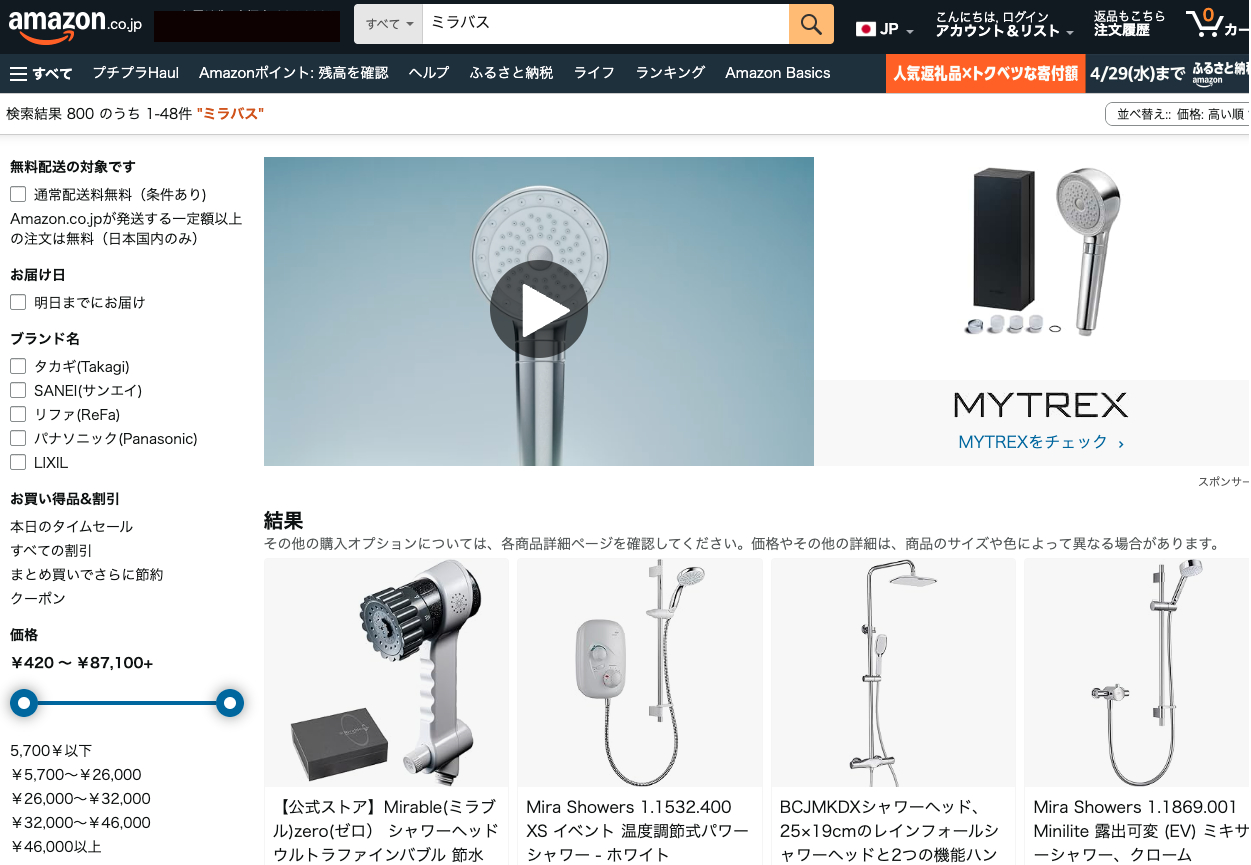This screenshot has width=1251, height=865.
Task: Click the Amazon.co.jp logo
Action: point(75,25)
